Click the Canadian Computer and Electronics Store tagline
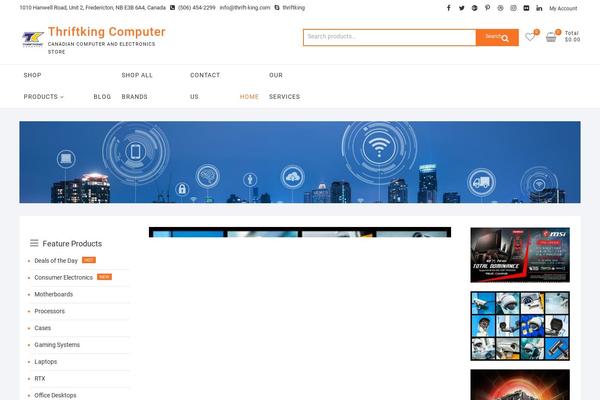The width and height of the screenshot is (600, 400). tap(101, 48)
